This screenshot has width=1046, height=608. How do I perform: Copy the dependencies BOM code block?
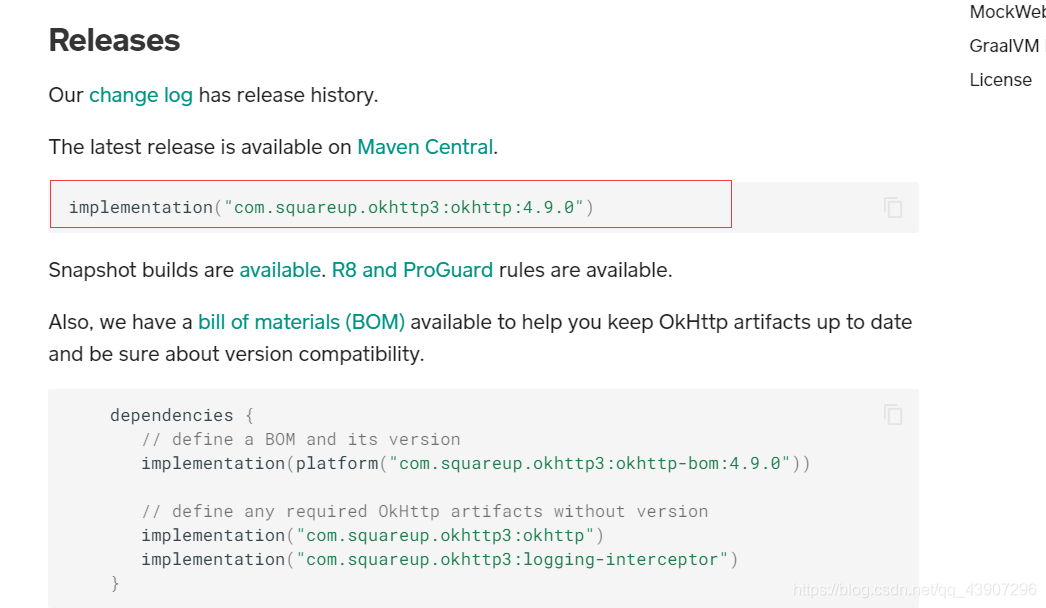893,414
